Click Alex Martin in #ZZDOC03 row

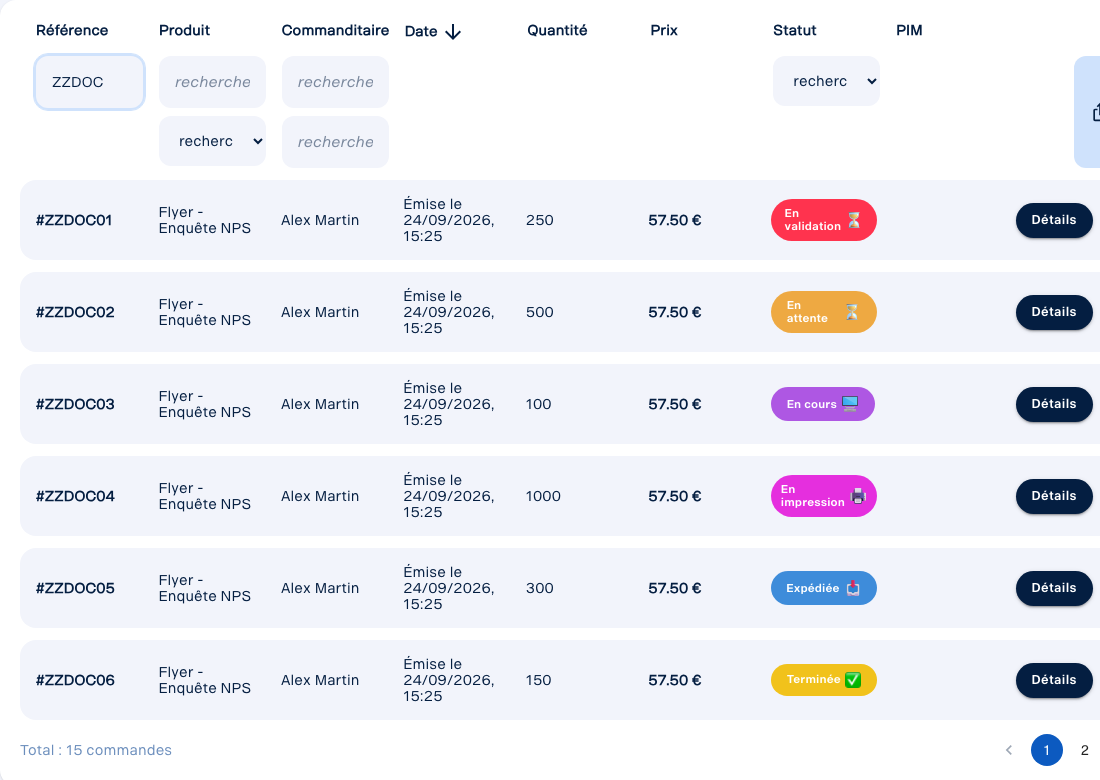(320, 404)
